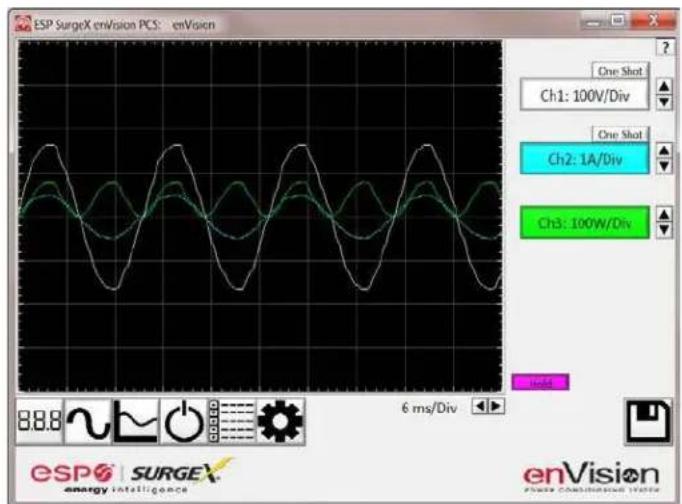Decrease the time base with the left arrow
This screenshot has height=504, width=682.
point(480,406)
